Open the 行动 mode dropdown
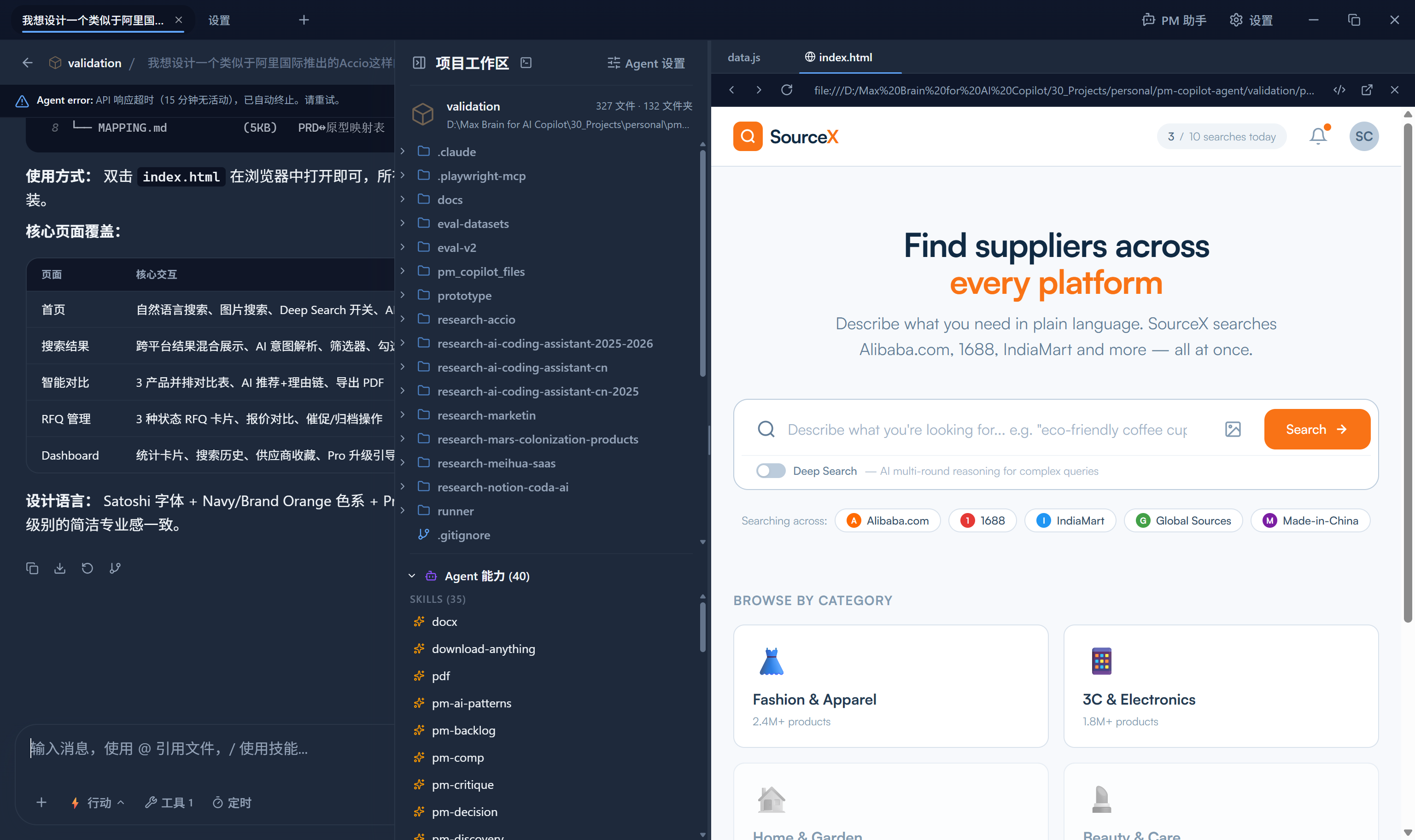The image size is (1415, 840). tap(99, 803)
